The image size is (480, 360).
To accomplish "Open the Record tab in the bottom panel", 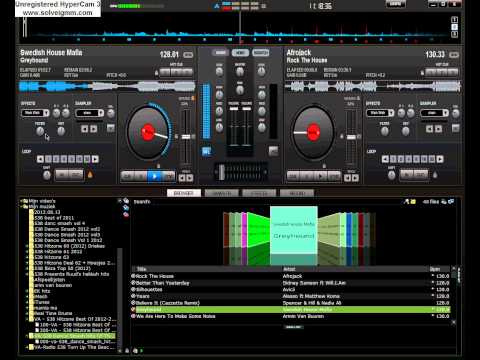I will pyautogui.click(x=297, y=193).
